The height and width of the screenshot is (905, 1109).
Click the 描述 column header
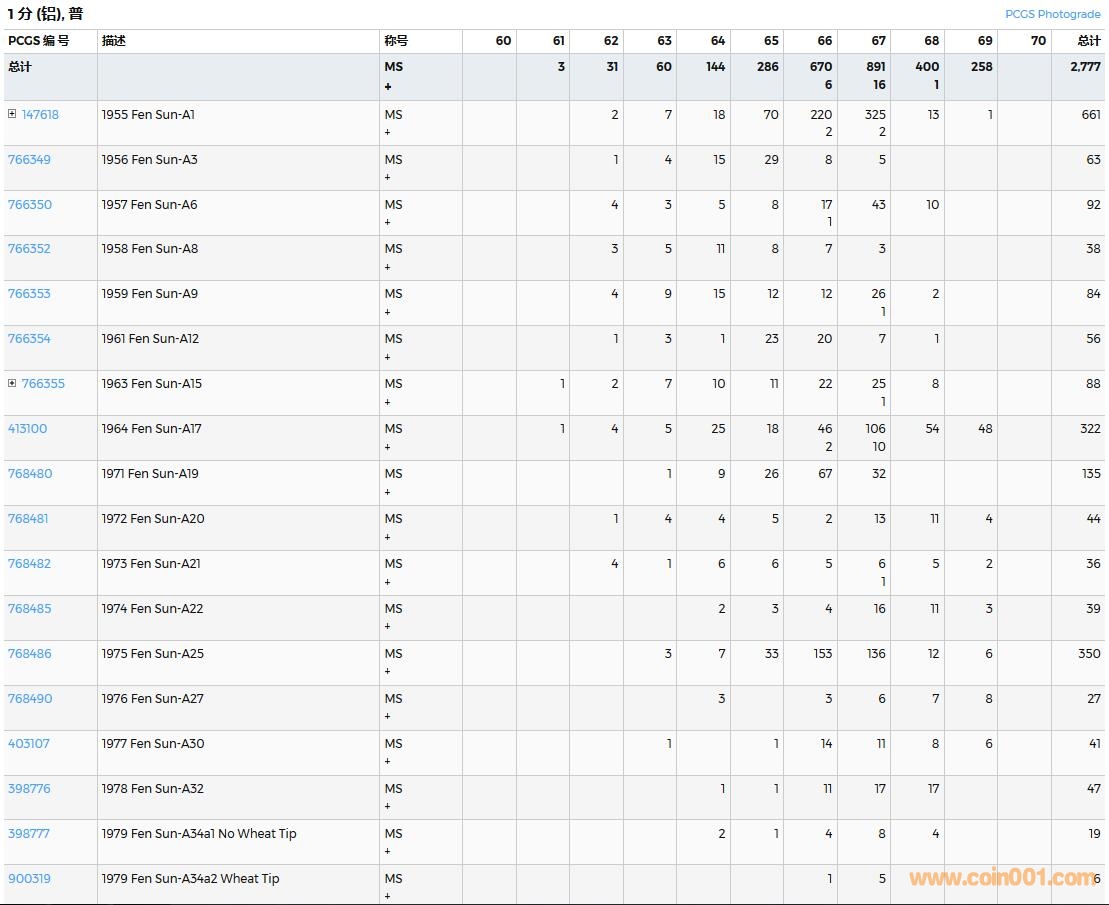pos(114,41)
